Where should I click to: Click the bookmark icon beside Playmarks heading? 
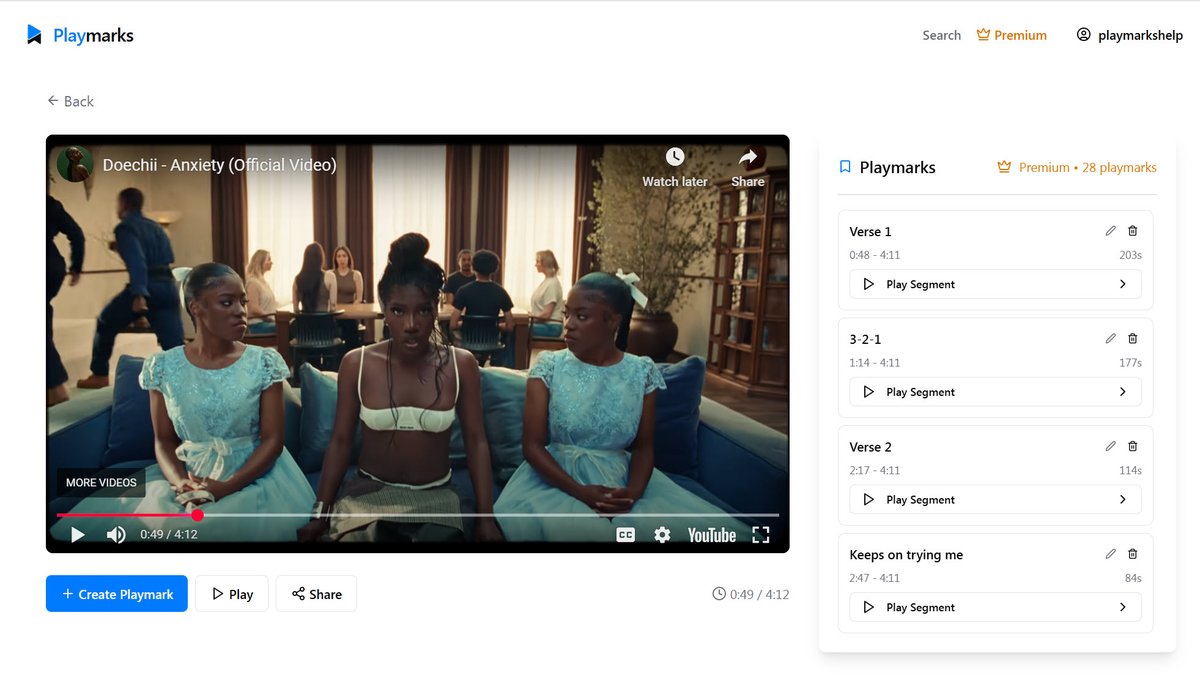pos(845,167)
